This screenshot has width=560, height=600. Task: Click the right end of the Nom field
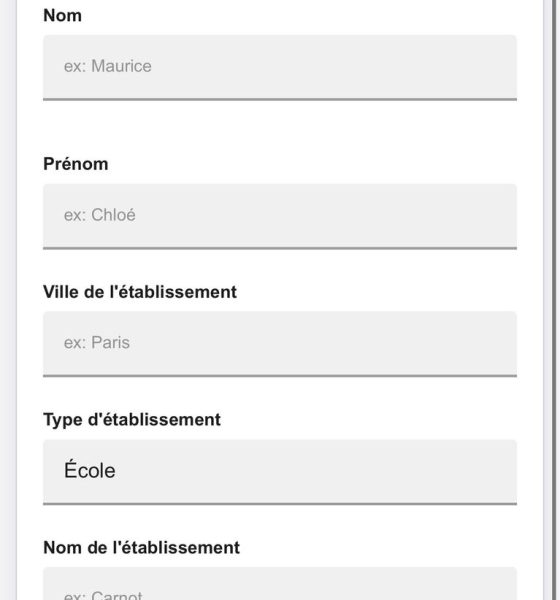(x=498, y=67)
